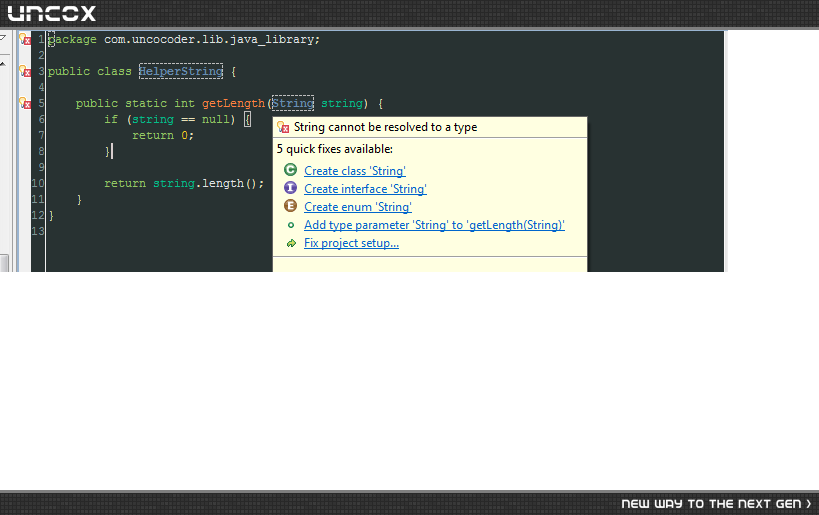Choose Create interface 'String' quick fix
This screenshot has height=515, width=819.
[365, 189]
